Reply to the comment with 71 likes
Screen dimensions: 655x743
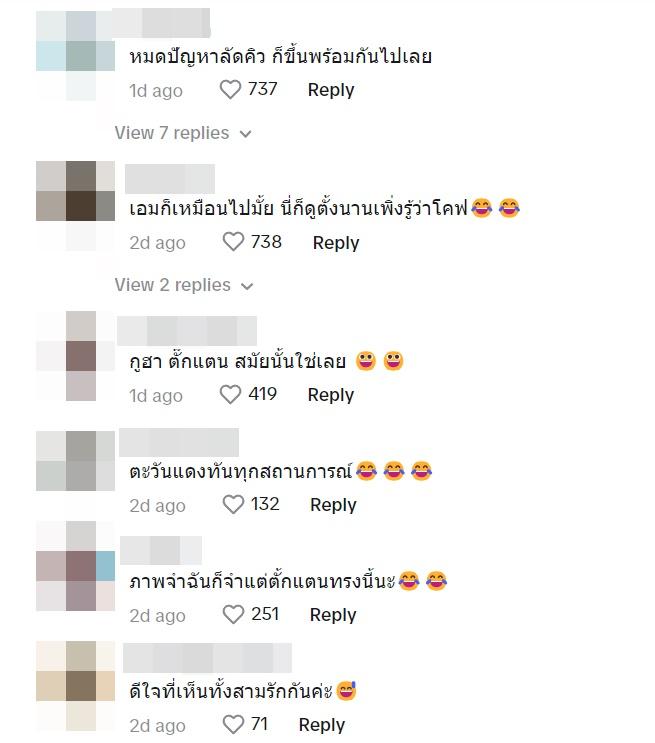pyautogui.click(x=322, y=725)
